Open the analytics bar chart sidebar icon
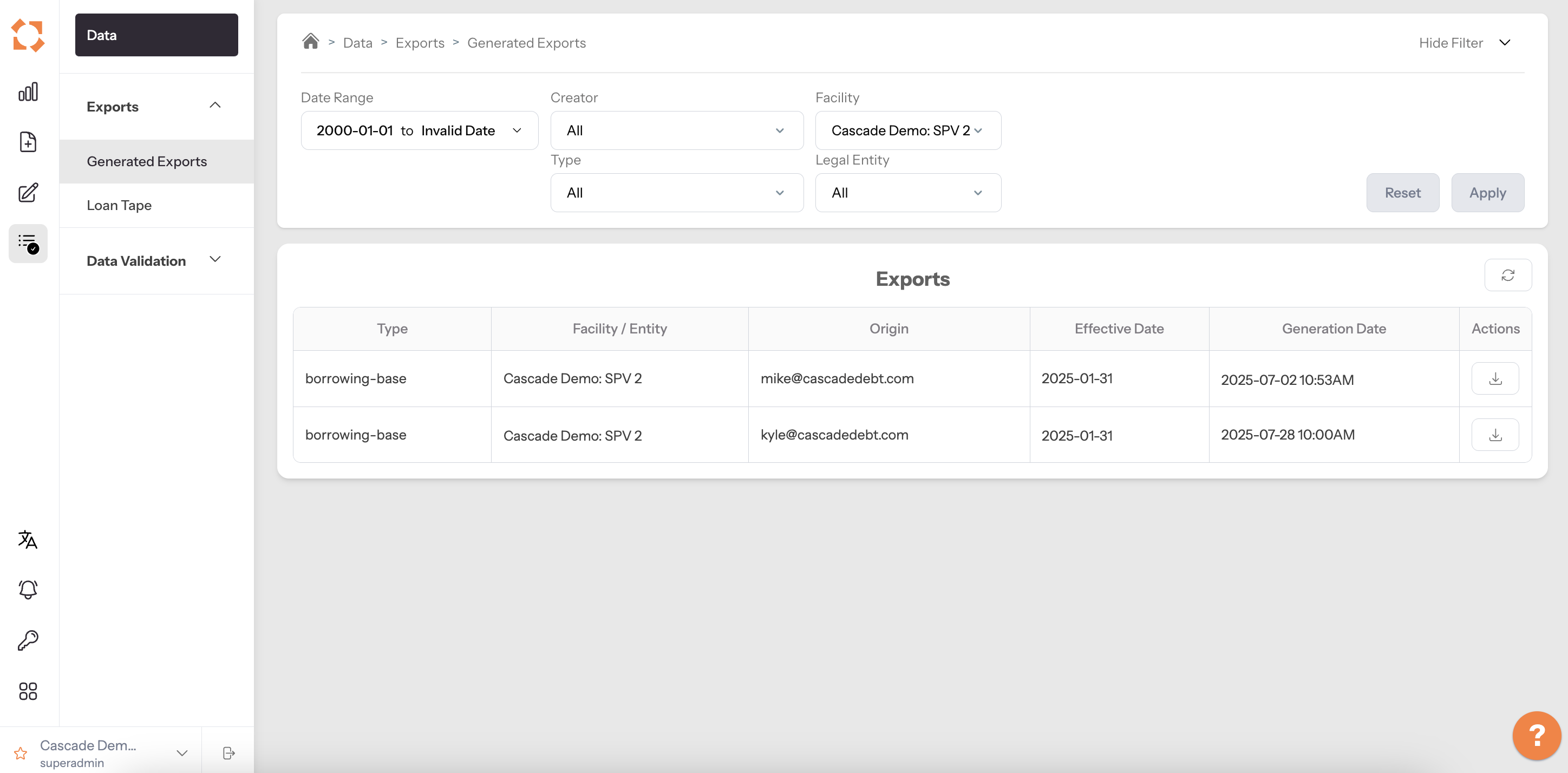This screenshot has width=1568, height=773. click(28, 92)
